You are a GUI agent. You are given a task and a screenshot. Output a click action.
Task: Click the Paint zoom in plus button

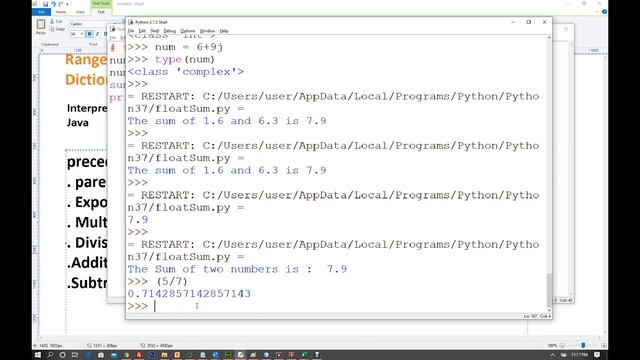[x=604, y=345]
